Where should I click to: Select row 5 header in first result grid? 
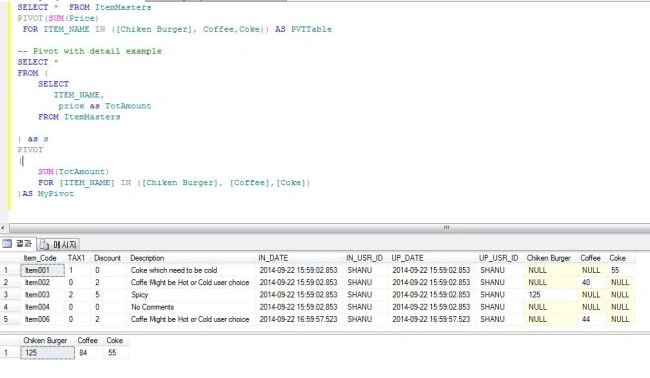pos(10,319)
